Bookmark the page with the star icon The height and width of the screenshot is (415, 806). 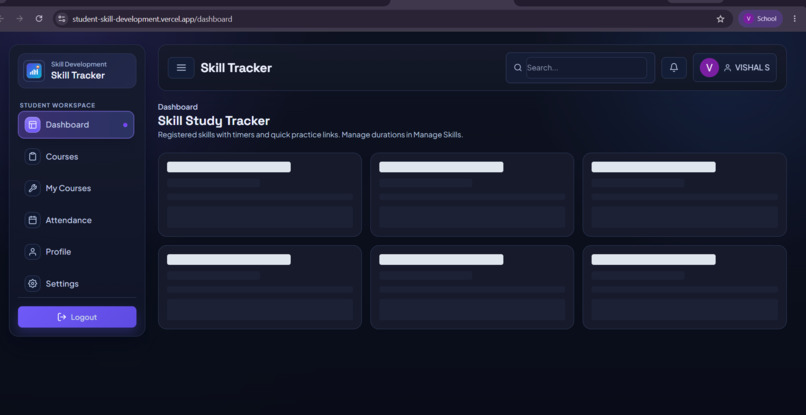[x=720, y=19]
